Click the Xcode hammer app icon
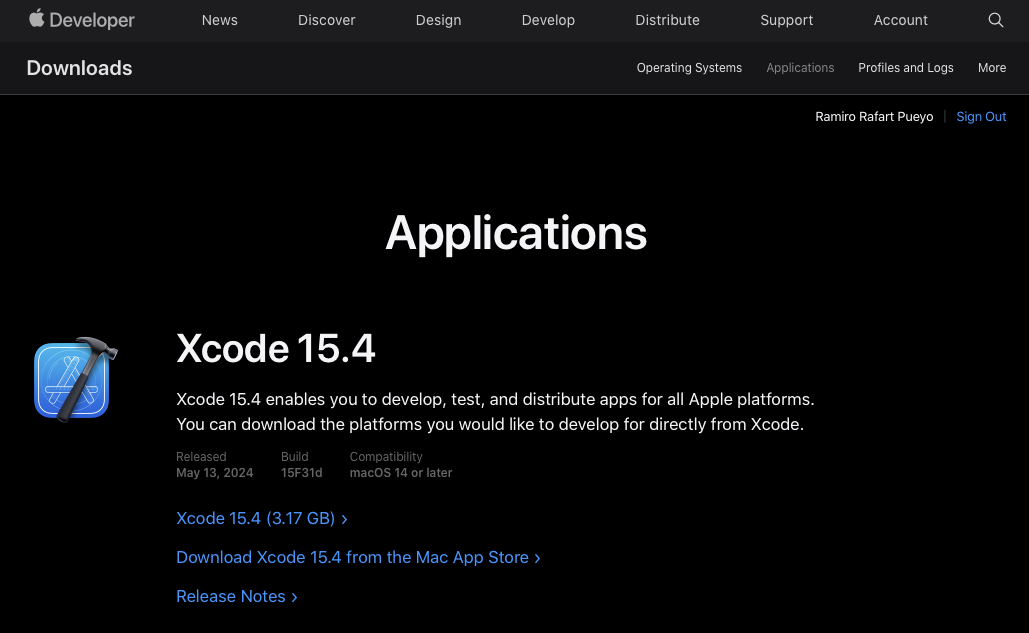This screenshot has width=1029, height=633. coord(75,378)
